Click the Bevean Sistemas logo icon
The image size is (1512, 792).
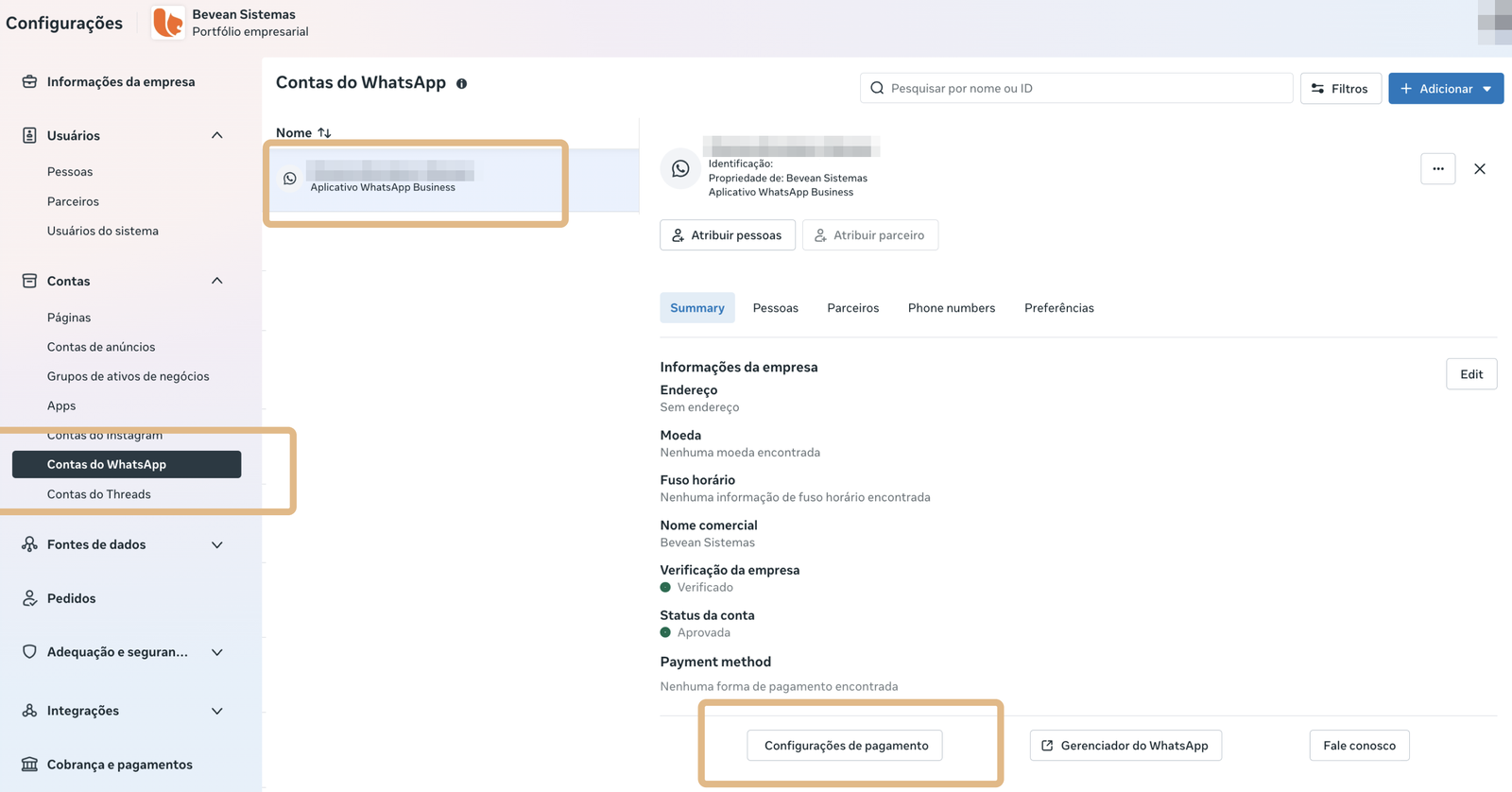point(168,23)
